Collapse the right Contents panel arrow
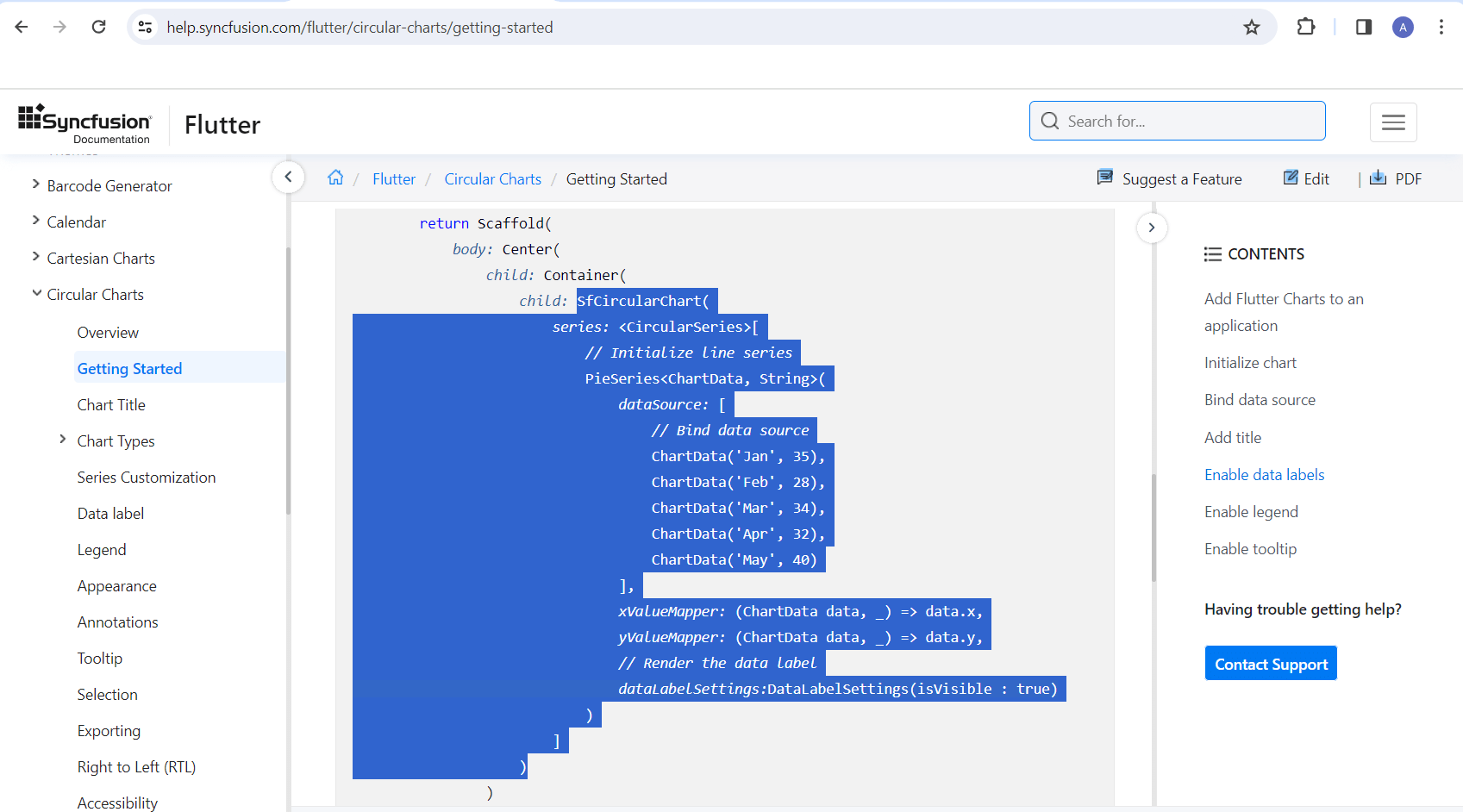 [1152, 228]
